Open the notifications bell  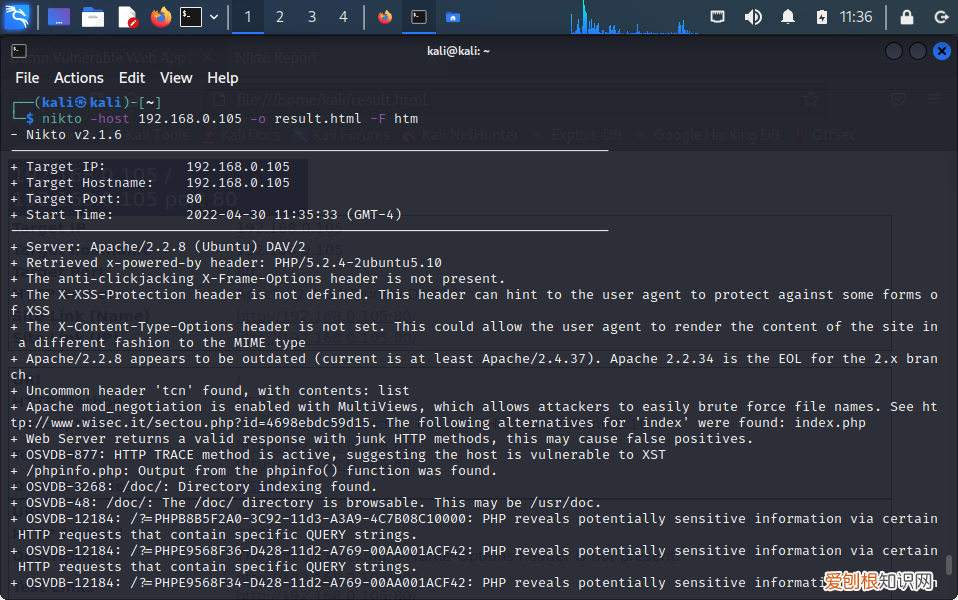pos(788,17)
